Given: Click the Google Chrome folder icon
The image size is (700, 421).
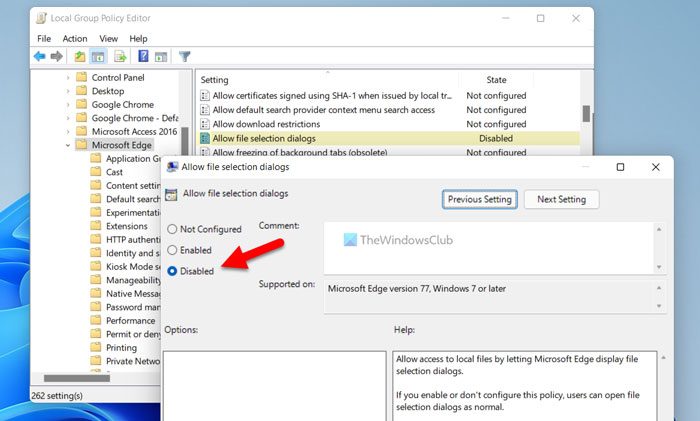Looking at the screenshot, I should tap(81, 104).
